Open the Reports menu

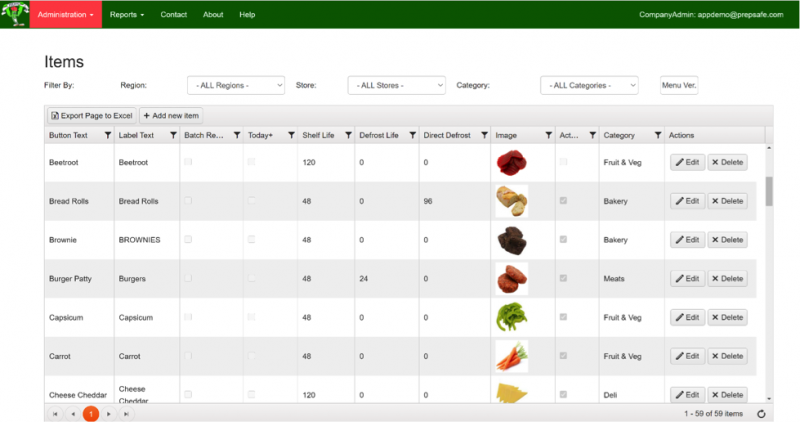[x=127, y=15]
